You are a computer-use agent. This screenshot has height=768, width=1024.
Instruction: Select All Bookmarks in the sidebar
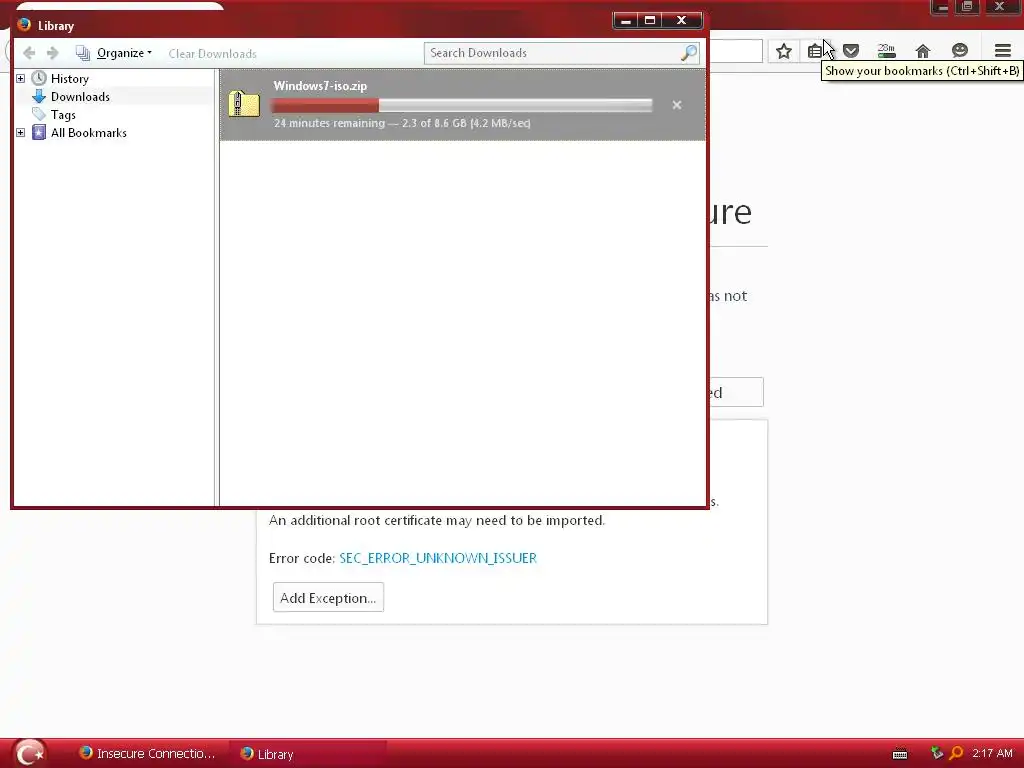click(89, 133)
